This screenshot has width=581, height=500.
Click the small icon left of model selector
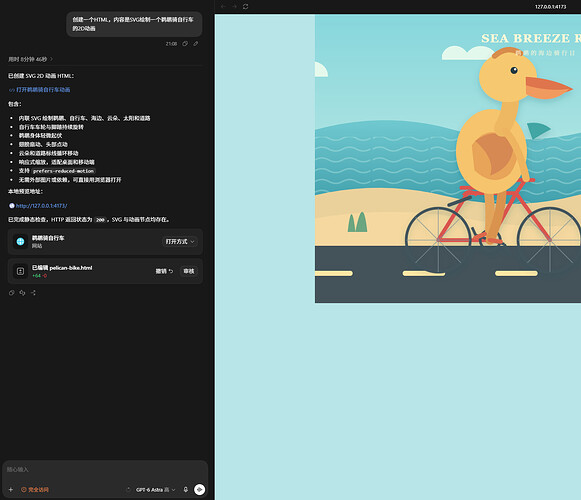pyautogui.click(x=128, y=490)
